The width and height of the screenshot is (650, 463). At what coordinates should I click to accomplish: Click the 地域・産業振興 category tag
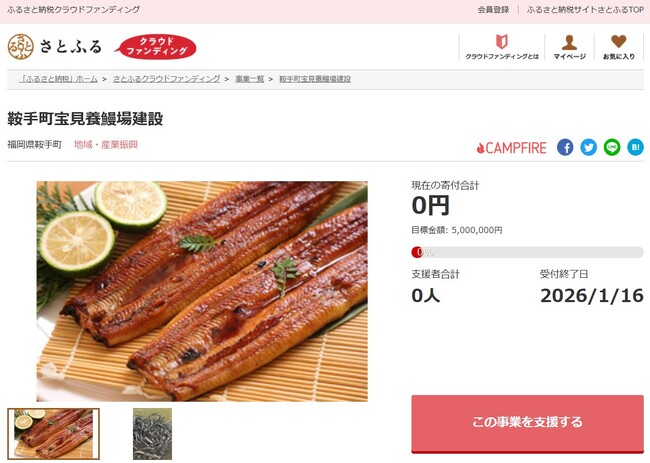[106, 144]
